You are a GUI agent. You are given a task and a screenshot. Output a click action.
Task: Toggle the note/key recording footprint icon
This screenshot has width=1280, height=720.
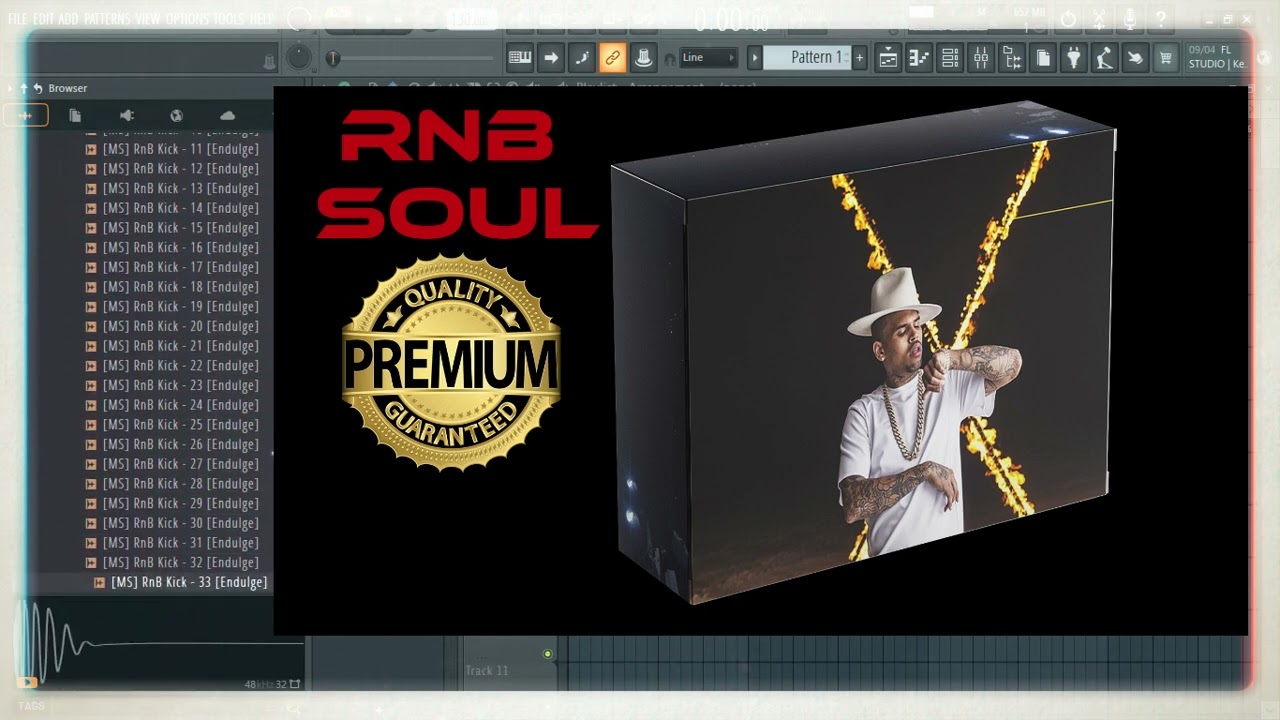click(x=582, y=58)
